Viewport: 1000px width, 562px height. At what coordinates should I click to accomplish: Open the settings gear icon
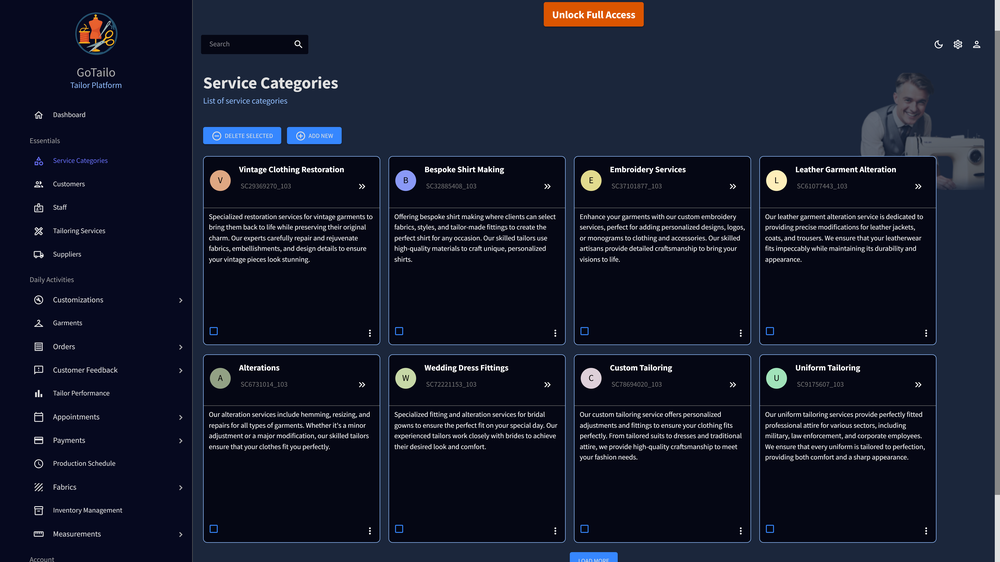[957, 45]
